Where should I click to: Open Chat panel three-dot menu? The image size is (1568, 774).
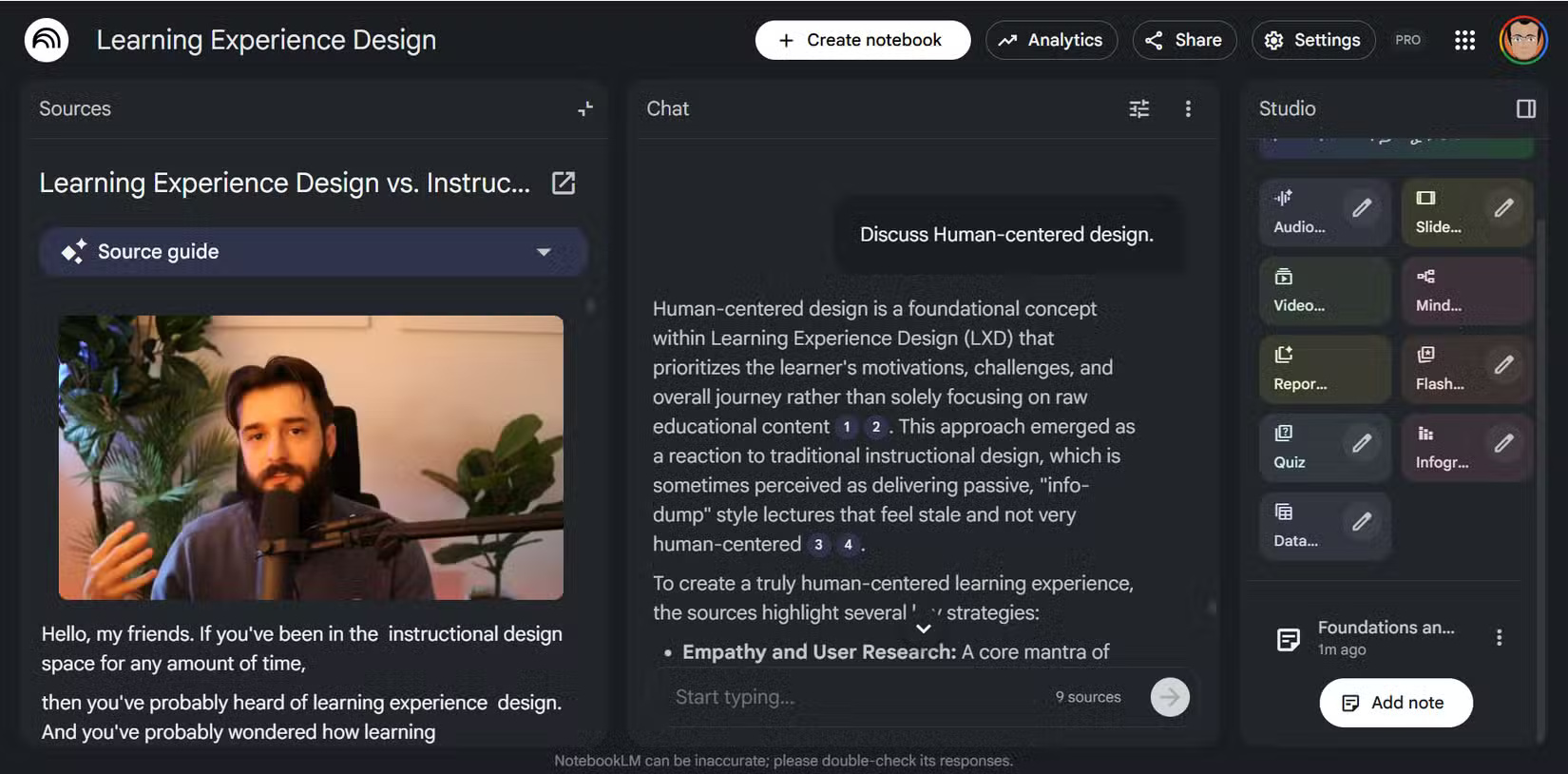pos(1188,109)
